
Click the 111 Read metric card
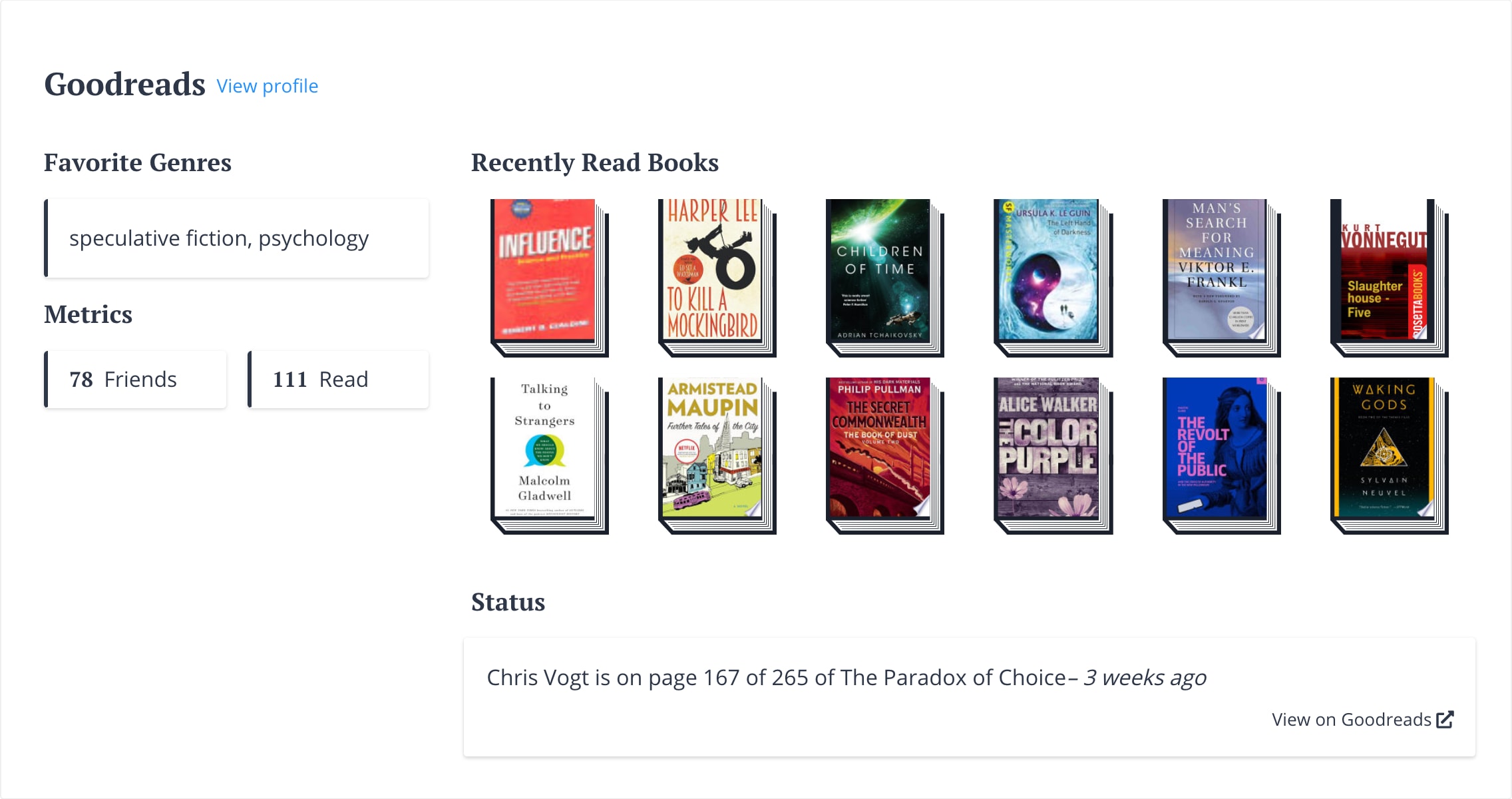tap(338, 379)
